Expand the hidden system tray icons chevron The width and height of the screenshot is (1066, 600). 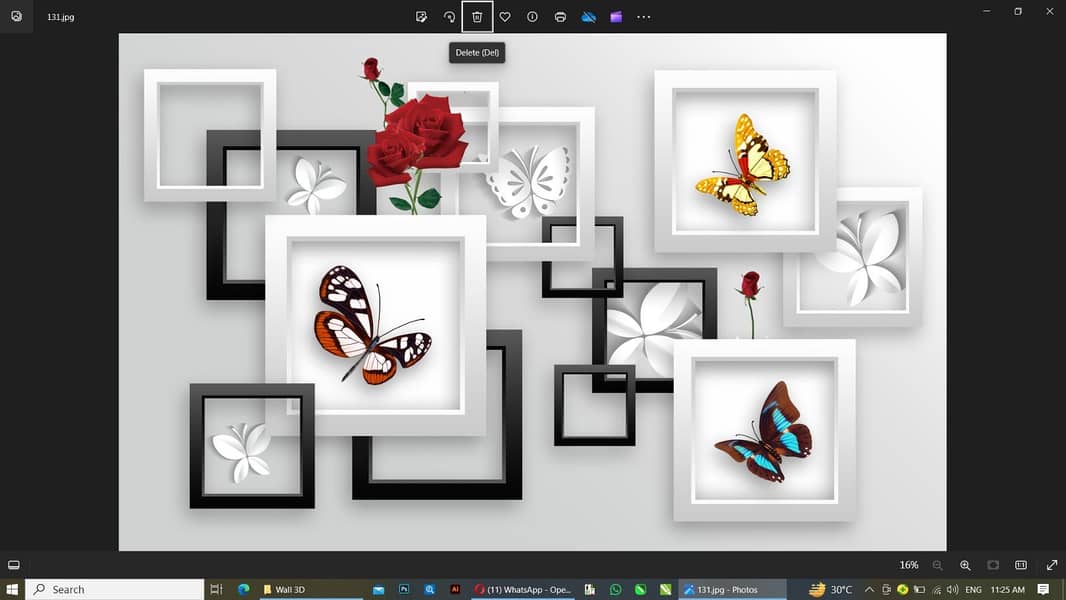(x=869, y=589)
